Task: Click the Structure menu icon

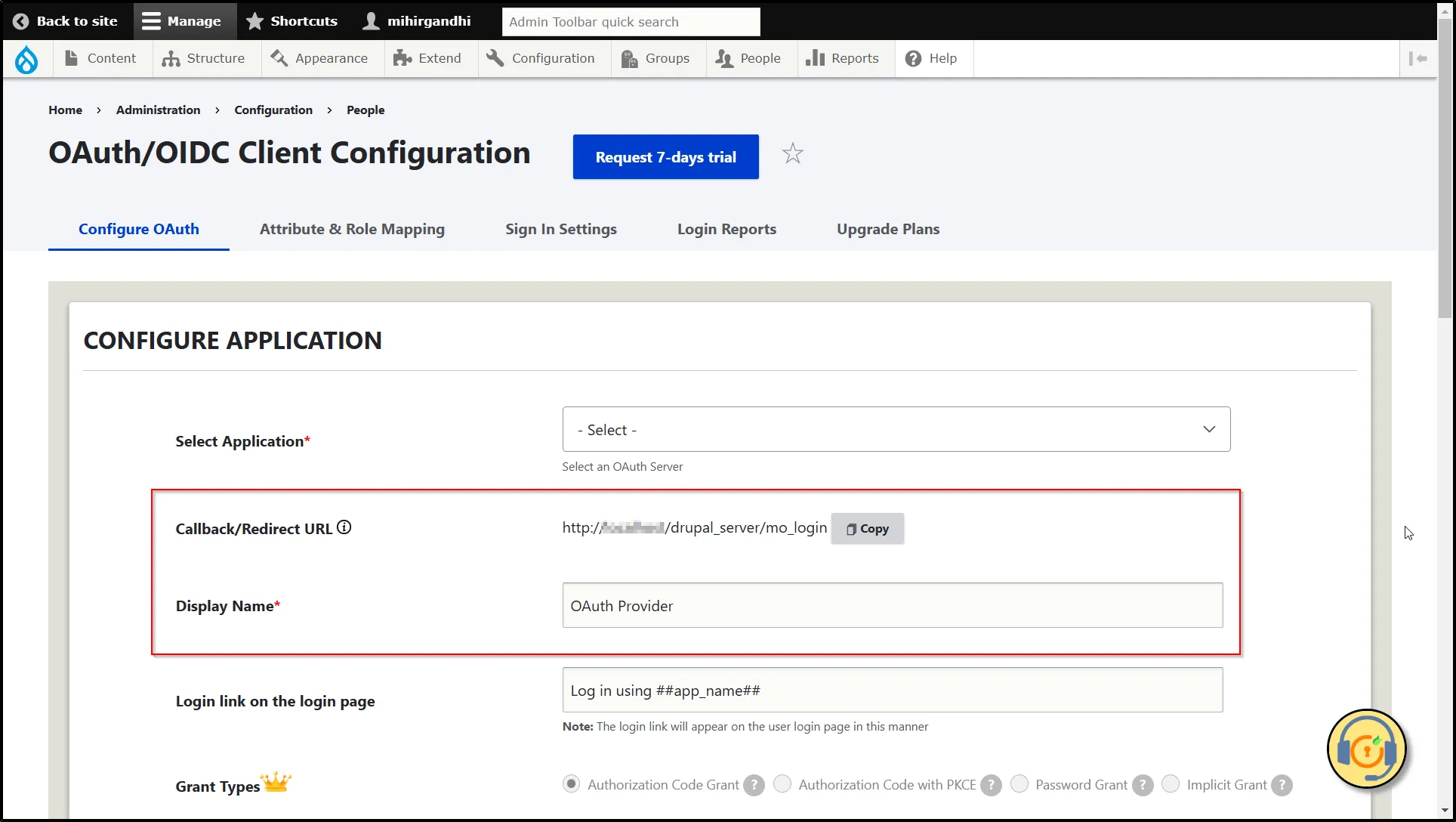Action: click(x=171, y=58)
